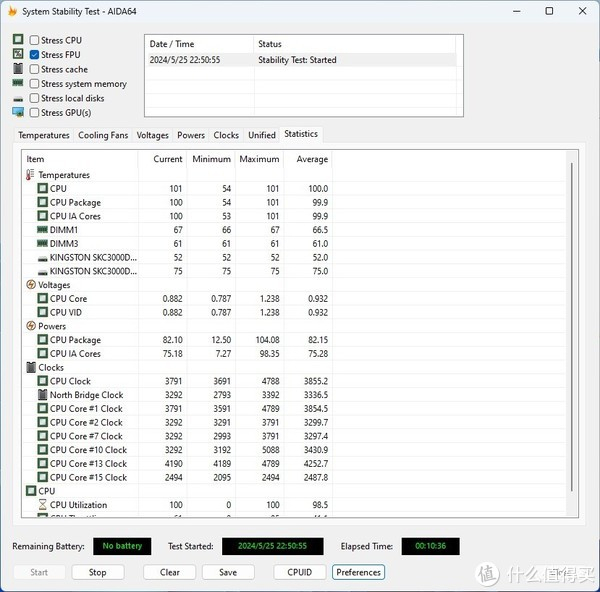Click Test Started timestamp display

[272, 546]
